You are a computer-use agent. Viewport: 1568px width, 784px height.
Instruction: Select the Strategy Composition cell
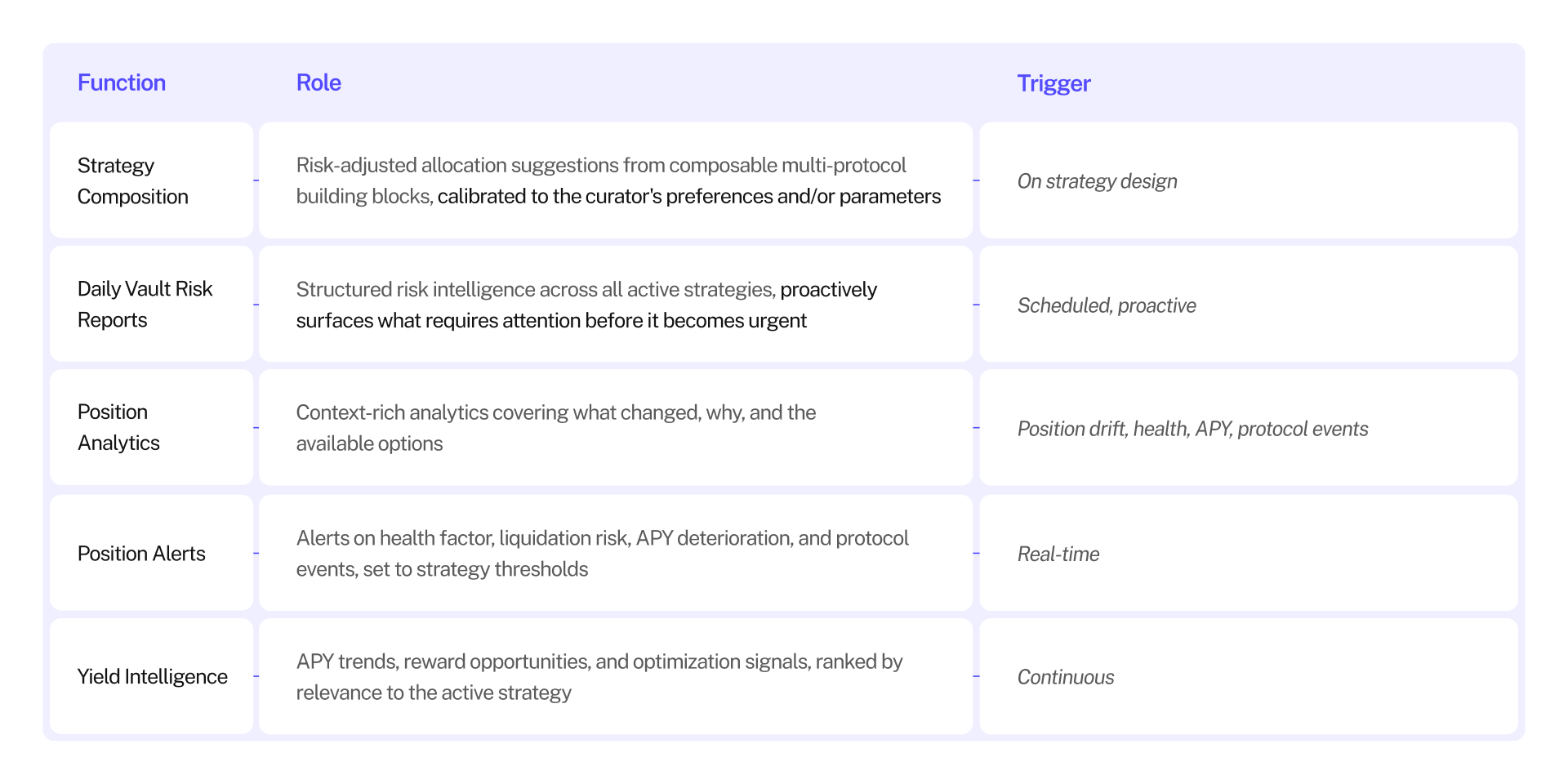pos(152,180)
